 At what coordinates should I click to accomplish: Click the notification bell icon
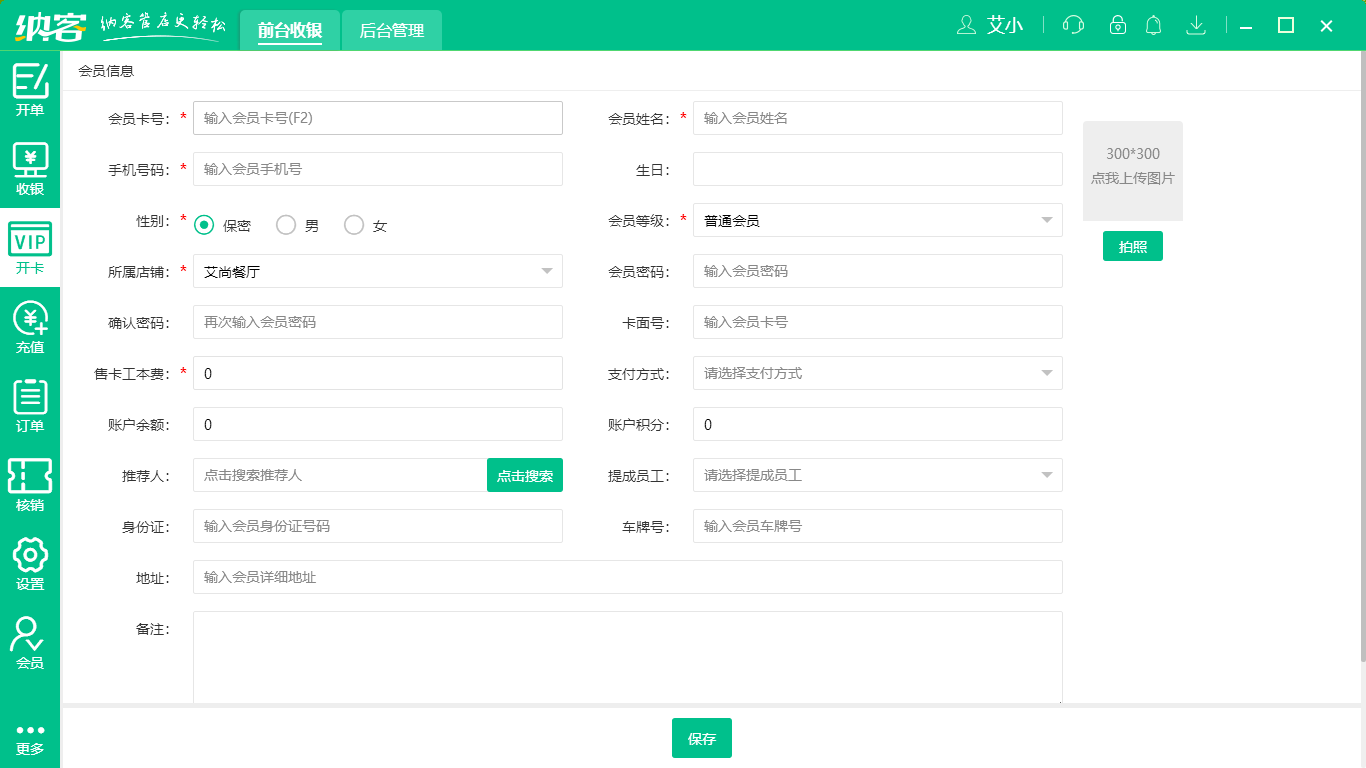tap(1153, 25)
